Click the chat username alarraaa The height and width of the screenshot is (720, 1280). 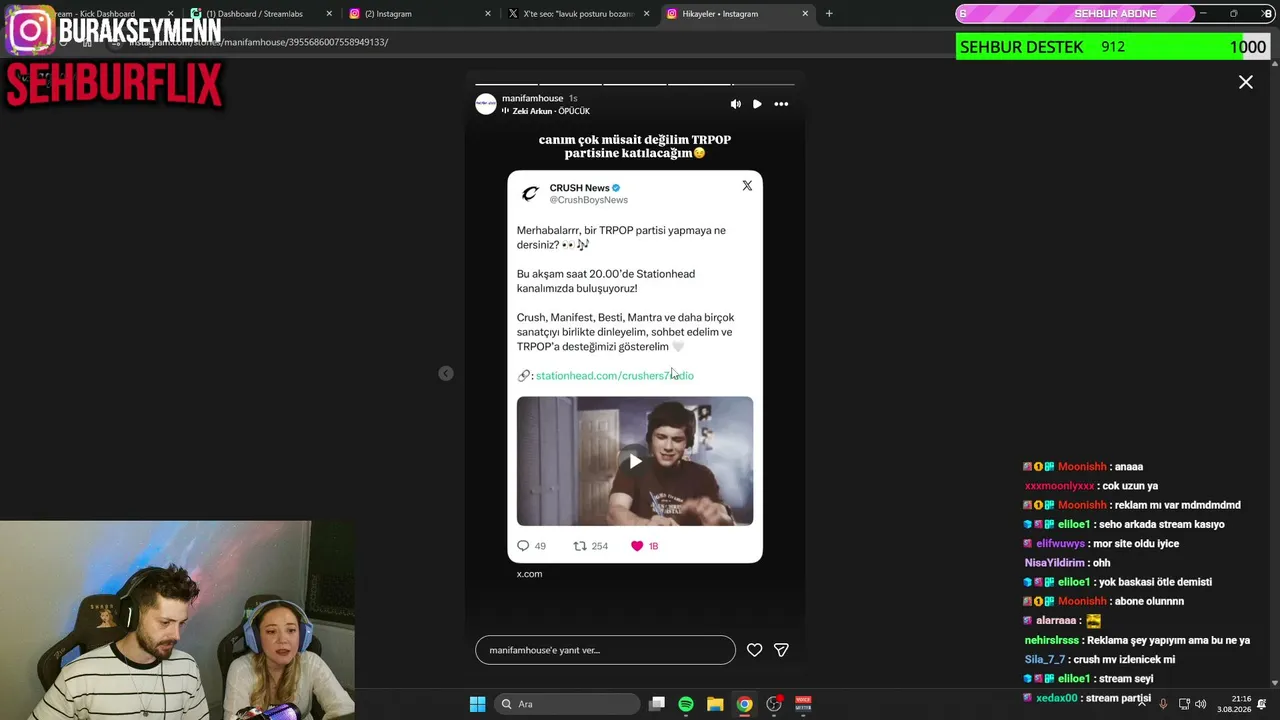coord(1058,621)
